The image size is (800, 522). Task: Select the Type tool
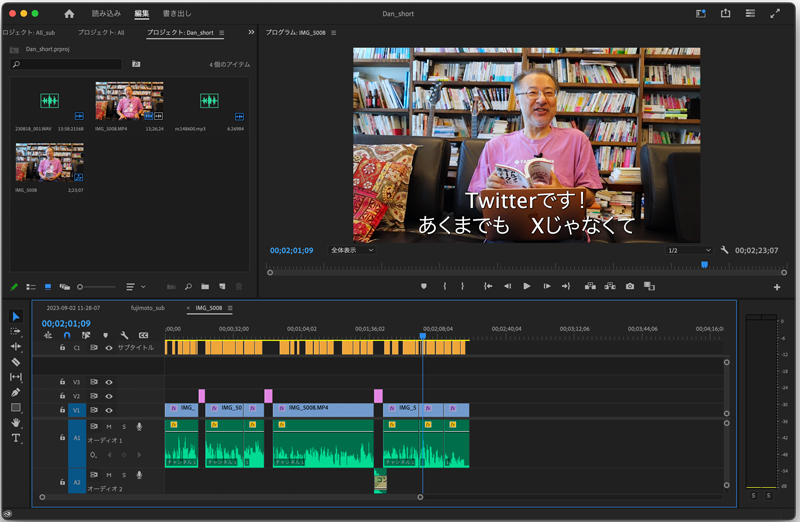coord(16,438)
